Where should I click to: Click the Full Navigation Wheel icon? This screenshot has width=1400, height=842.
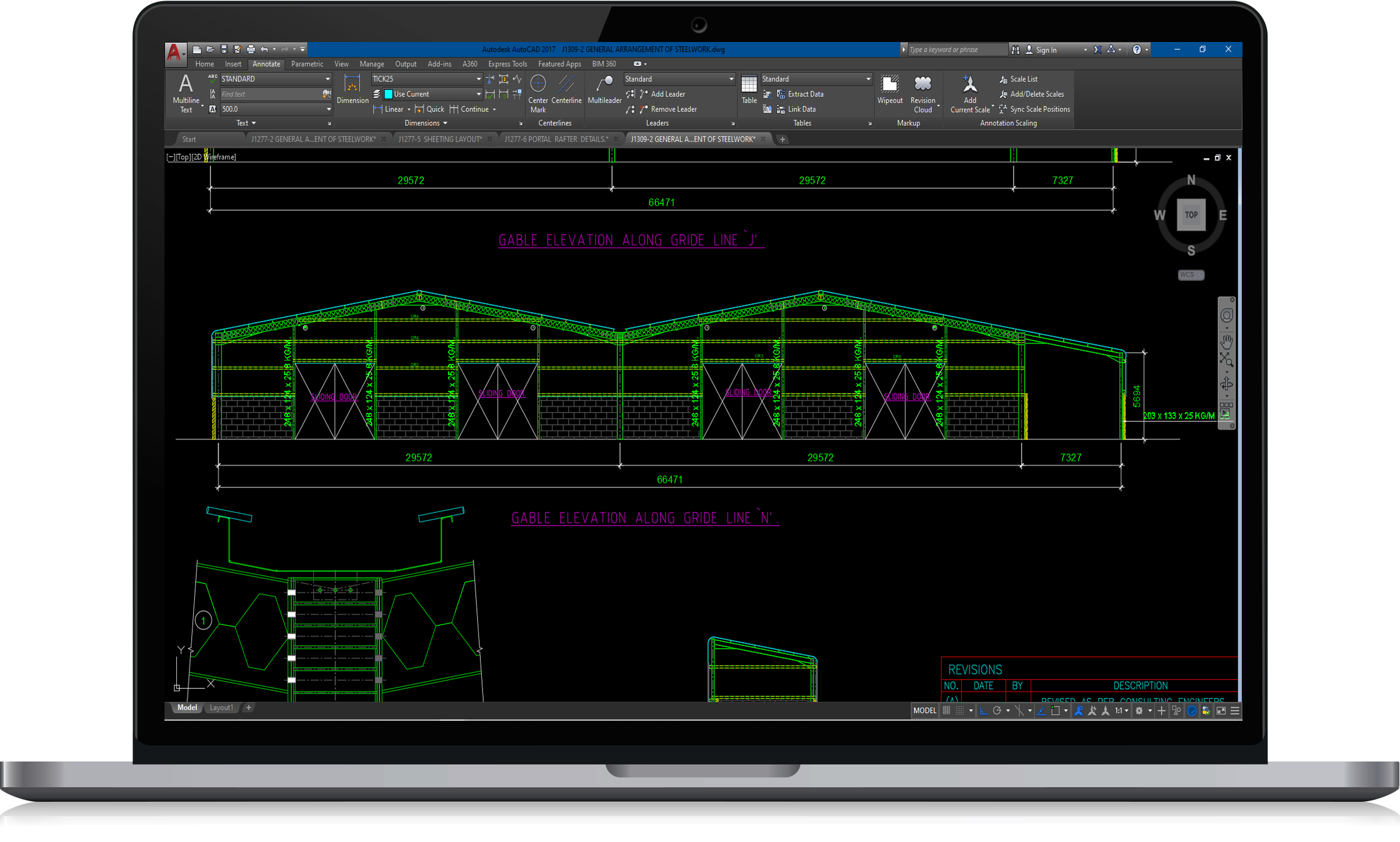click(x=1226, y=316)
